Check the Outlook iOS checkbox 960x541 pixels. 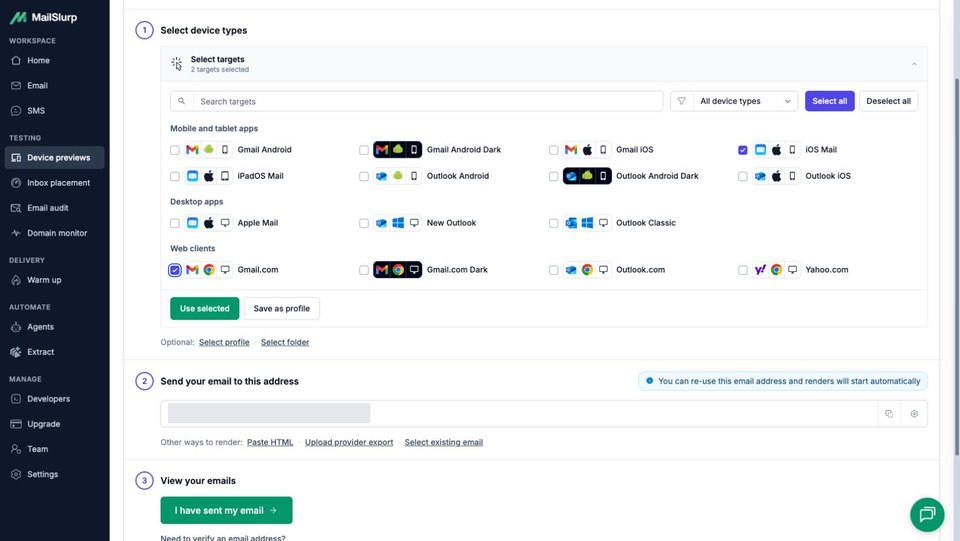tap(743, 176)
